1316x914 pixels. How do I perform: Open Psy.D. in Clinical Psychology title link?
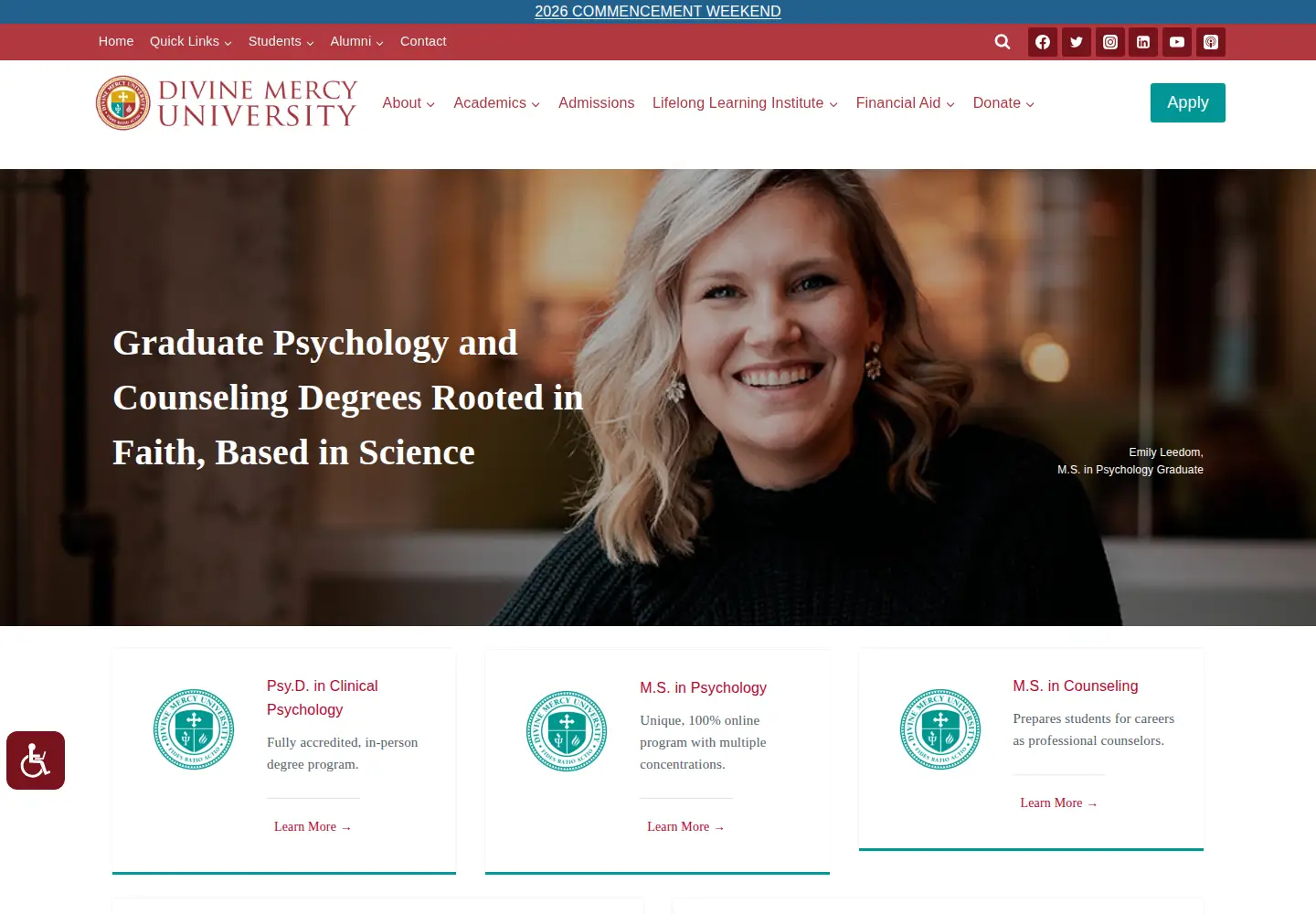click(x=323, y=697)
